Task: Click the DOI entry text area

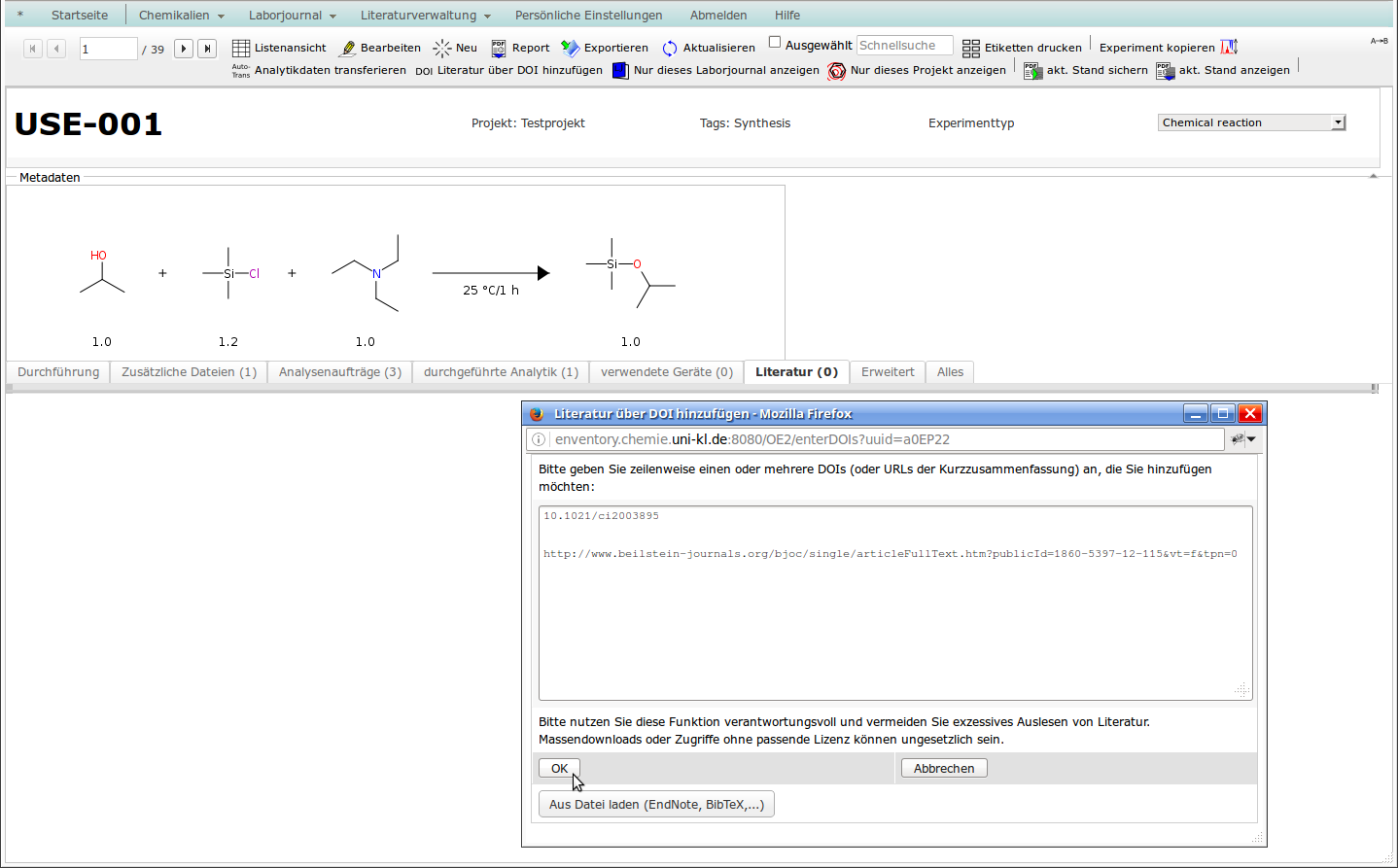Action: pos(895,603)
